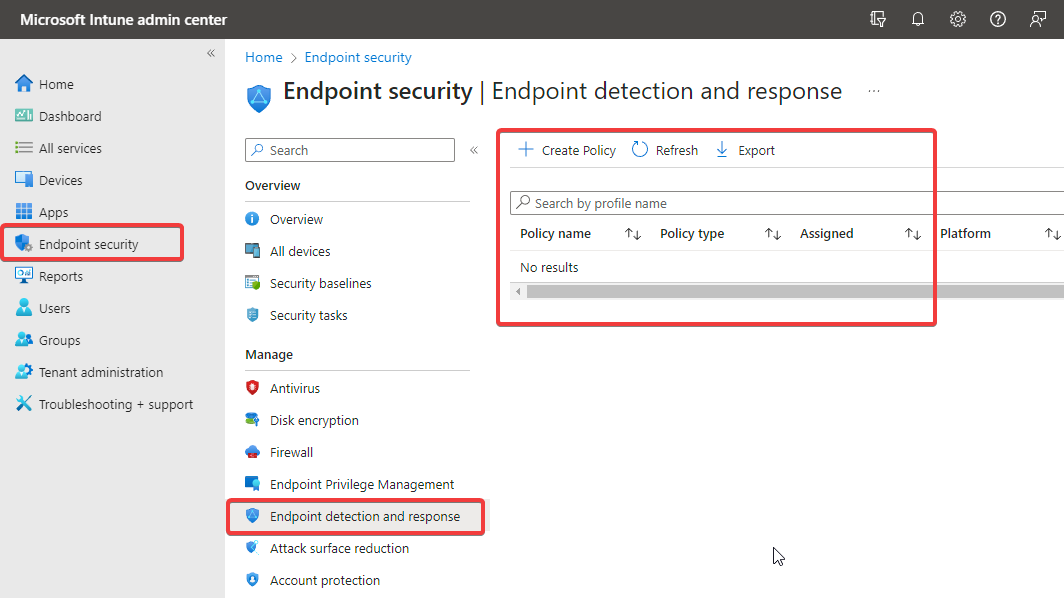The image size is (1064, 598).
Task: Open the settings gear in the top bar
Action: [x=957, y=19]
